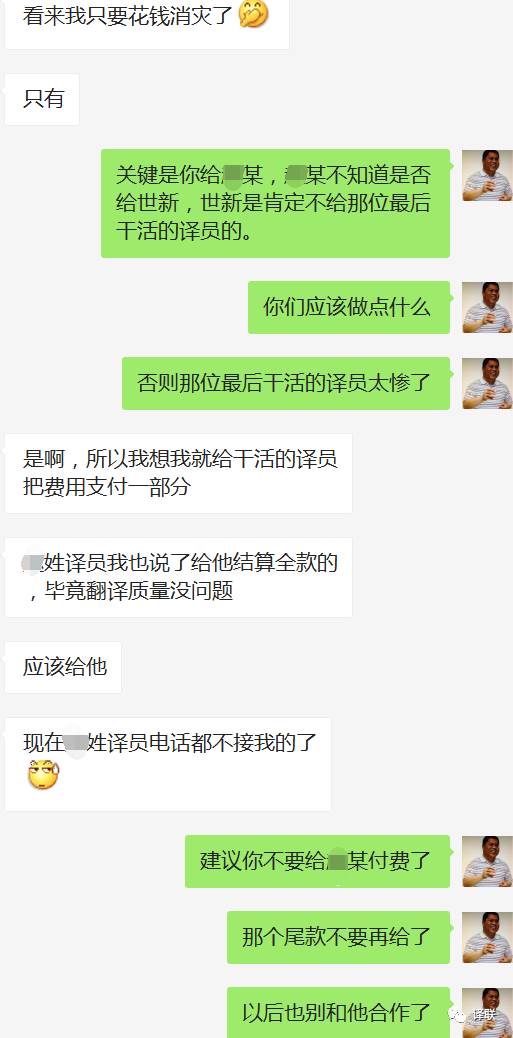Click the glasses emoji under 现在姓译员 message

point(43,775)
